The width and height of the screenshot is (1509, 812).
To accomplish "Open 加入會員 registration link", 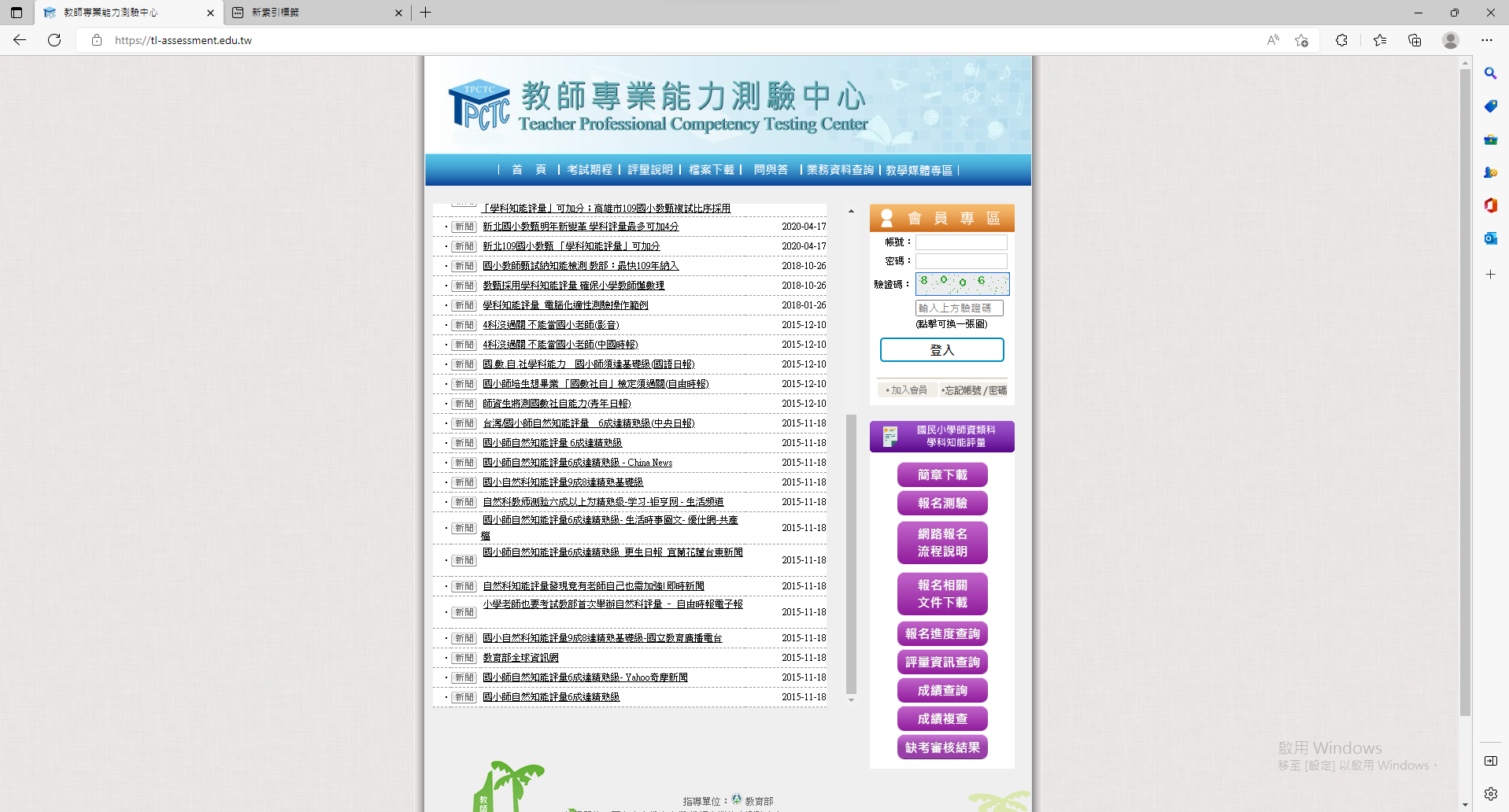I will pos(907,390).
